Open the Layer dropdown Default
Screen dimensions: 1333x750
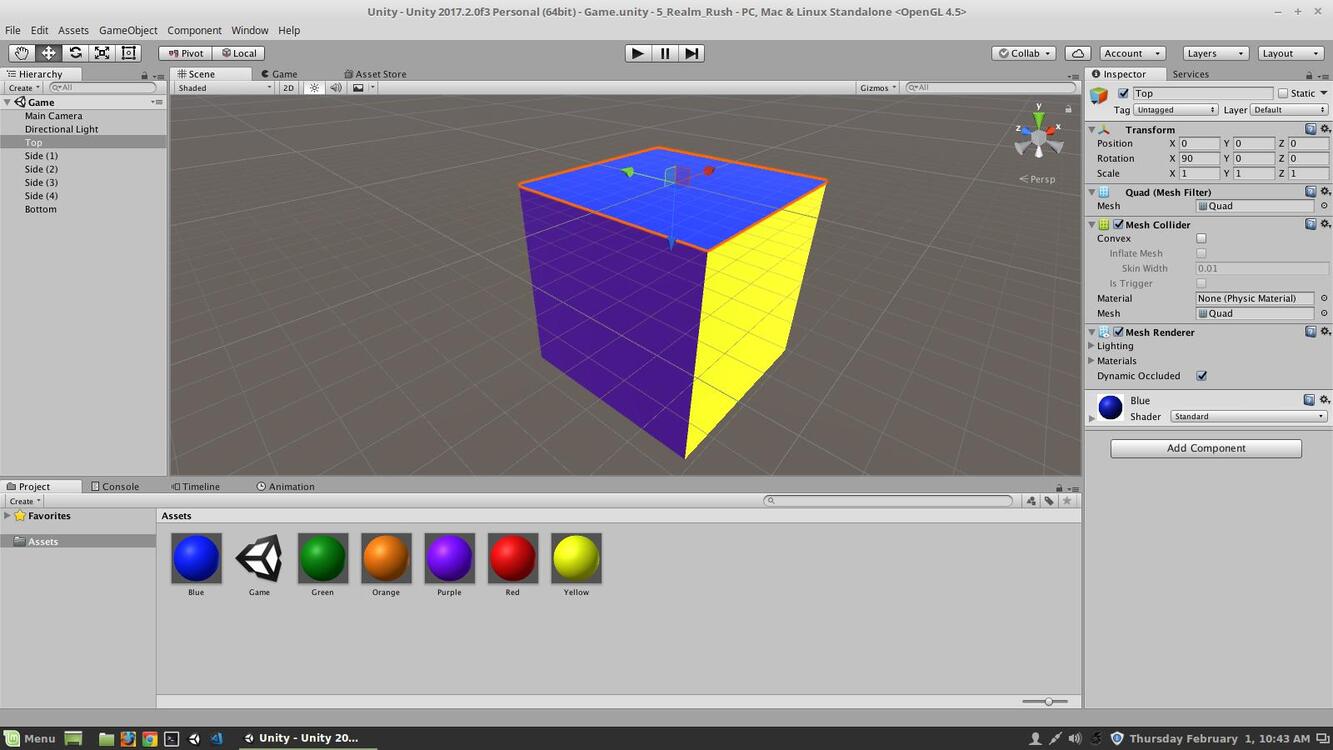[1289, 110]
